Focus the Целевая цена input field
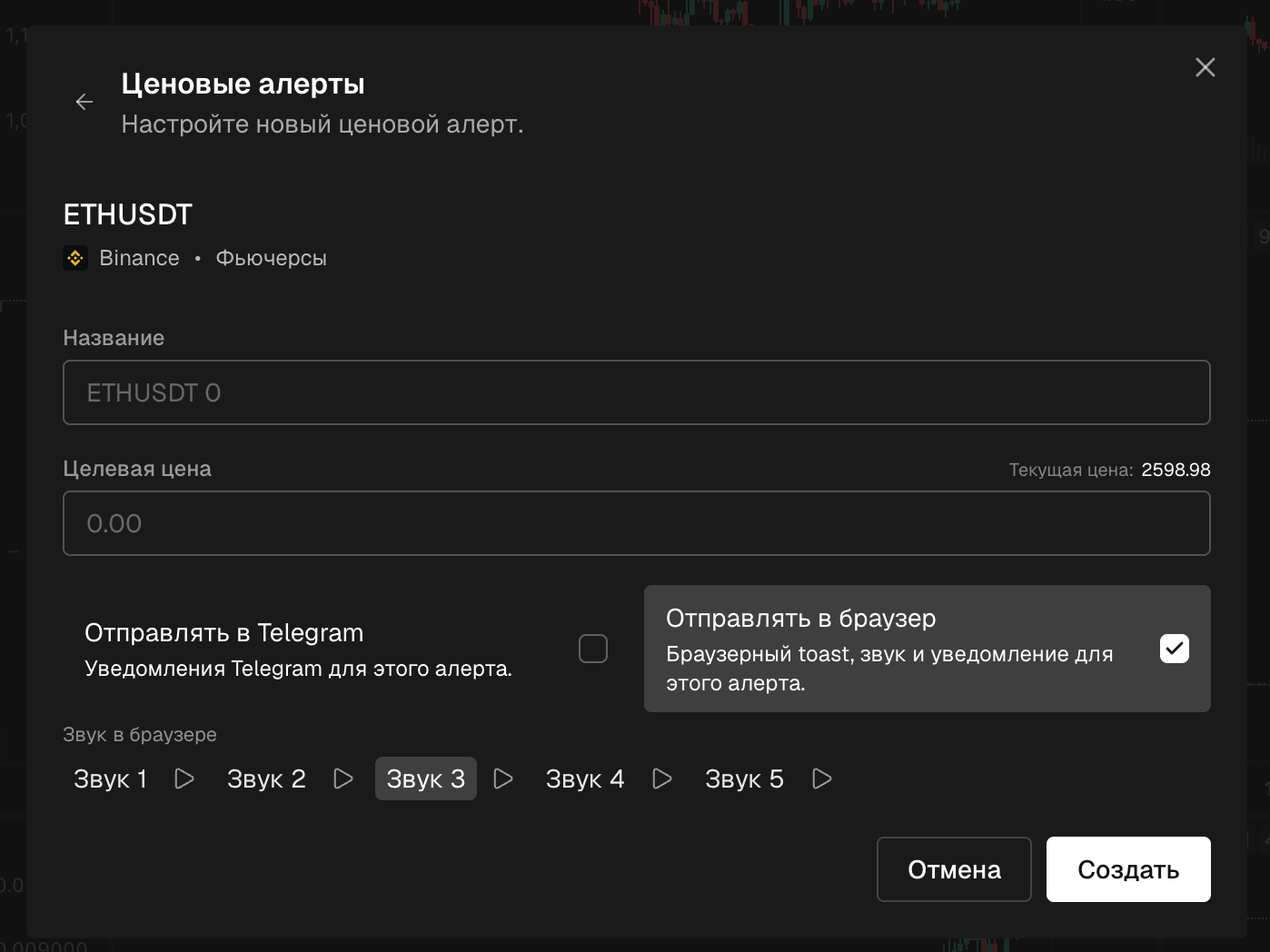Screen dimensions: 1270x952 pyautogui.click(x=637, y=523)
